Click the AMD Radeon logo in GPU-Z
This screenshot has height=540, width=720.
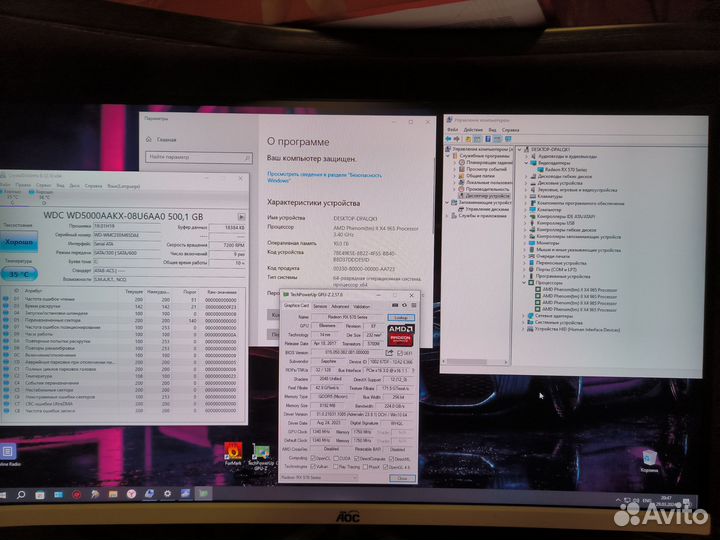(400, 335)
